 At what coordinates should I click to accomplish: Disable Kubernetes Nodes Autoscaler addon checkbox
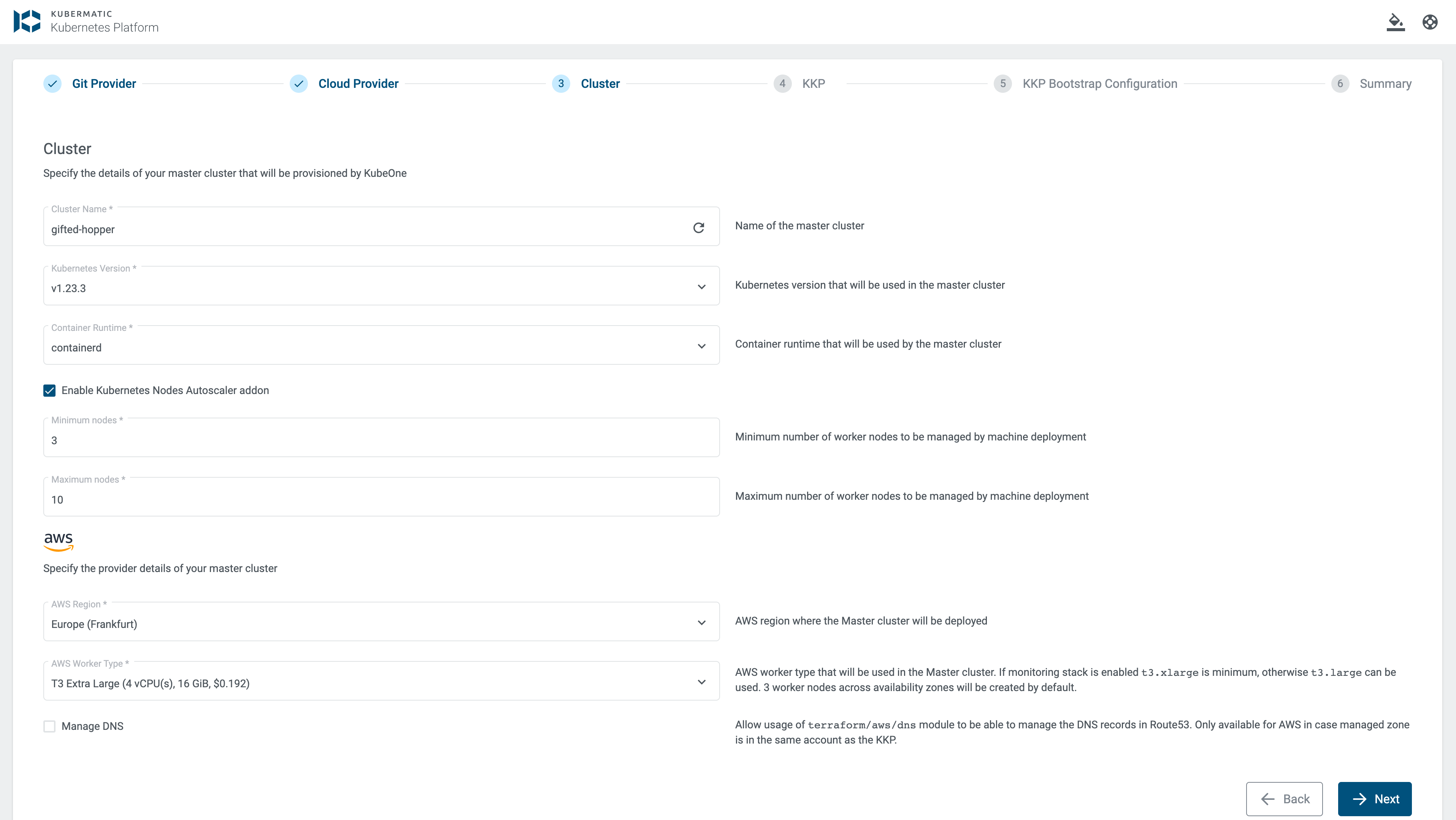(x=50, y=391)
